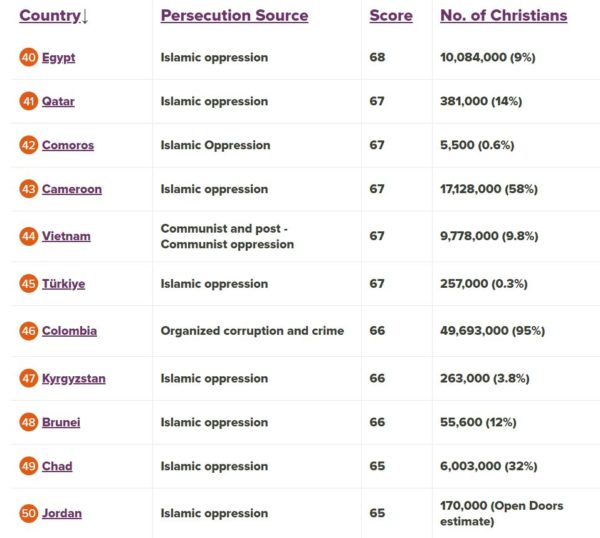Open the Jordan country link
600x538 pixels.
coord(62,514)
